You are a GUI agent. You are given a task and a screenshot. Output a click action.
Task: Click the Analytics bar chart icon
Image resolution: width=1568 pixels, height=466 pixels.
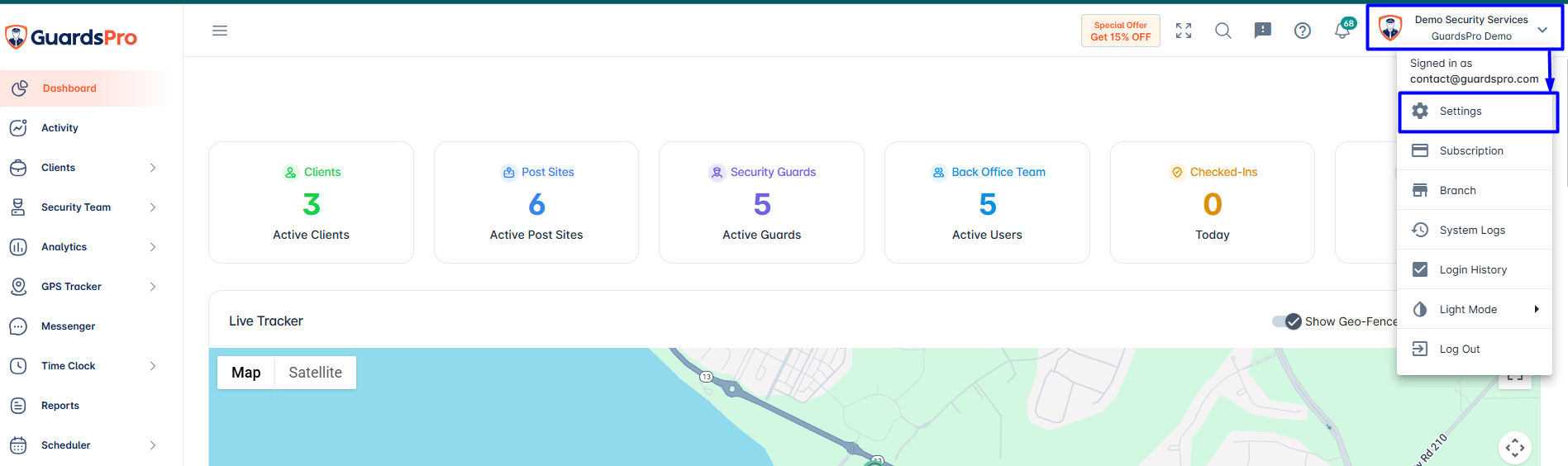pyautogui.click(x=18, y=247)
